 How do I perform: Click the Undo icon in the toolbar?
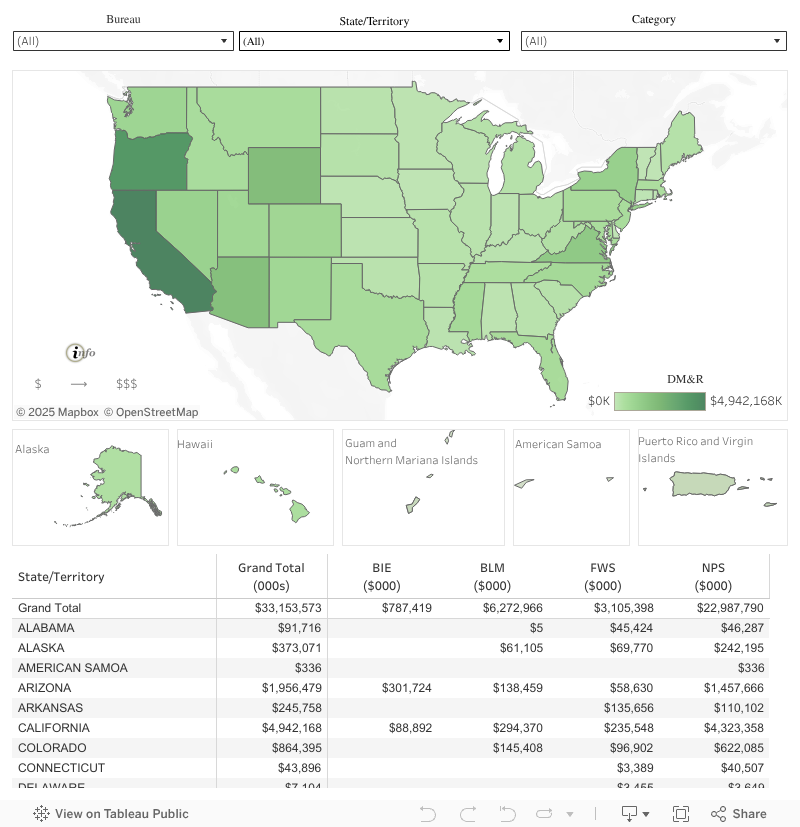pos(428,814)
